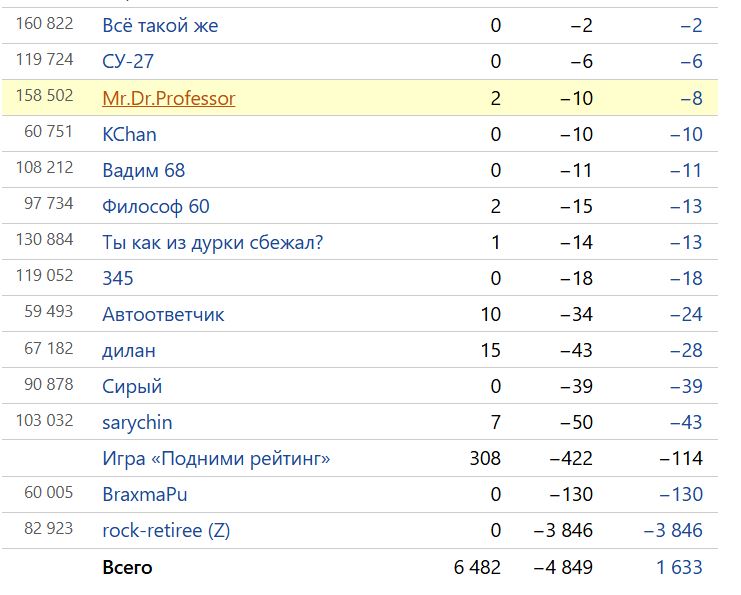Click the "Философ 60" username
This screenshot has height=595, width=741.
pos(156,206)
